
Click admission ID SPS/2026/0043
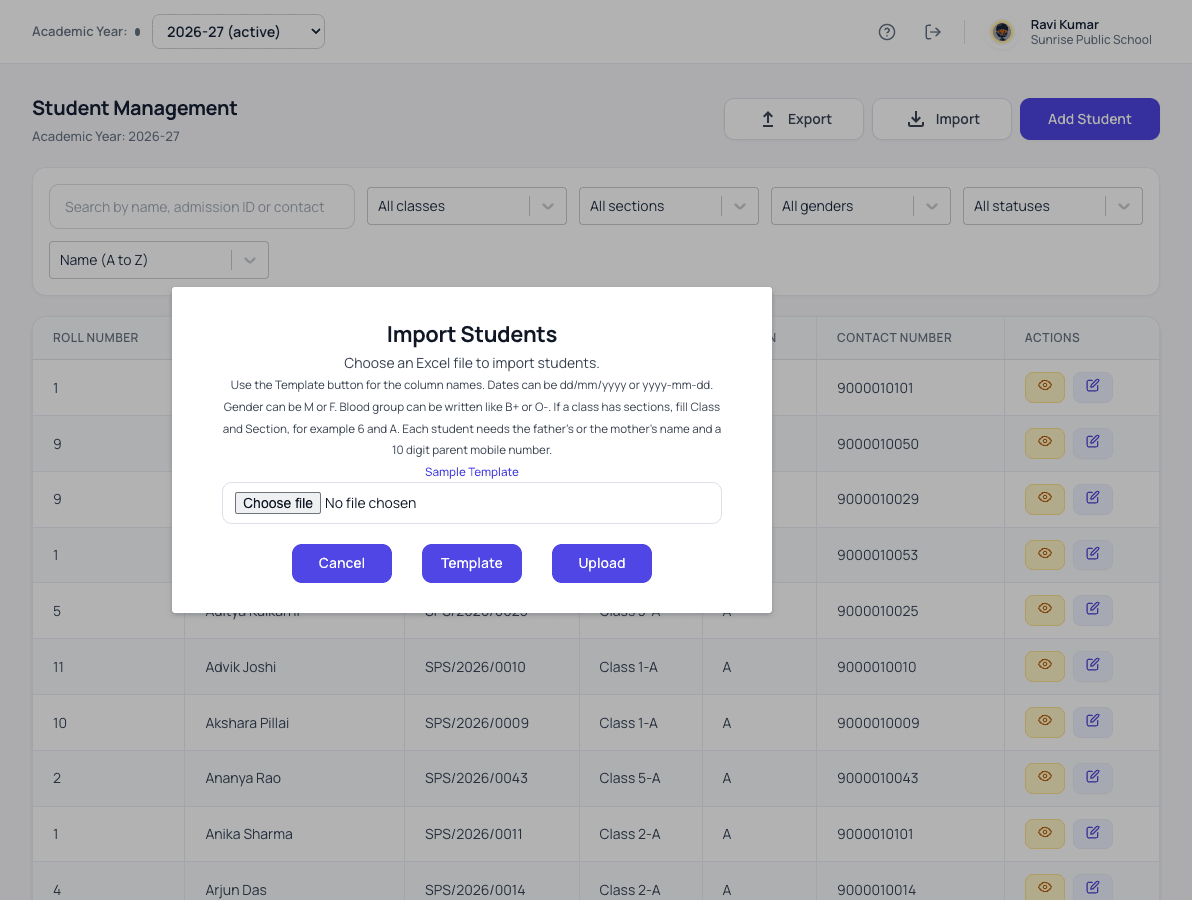click(x=476, y=778)
